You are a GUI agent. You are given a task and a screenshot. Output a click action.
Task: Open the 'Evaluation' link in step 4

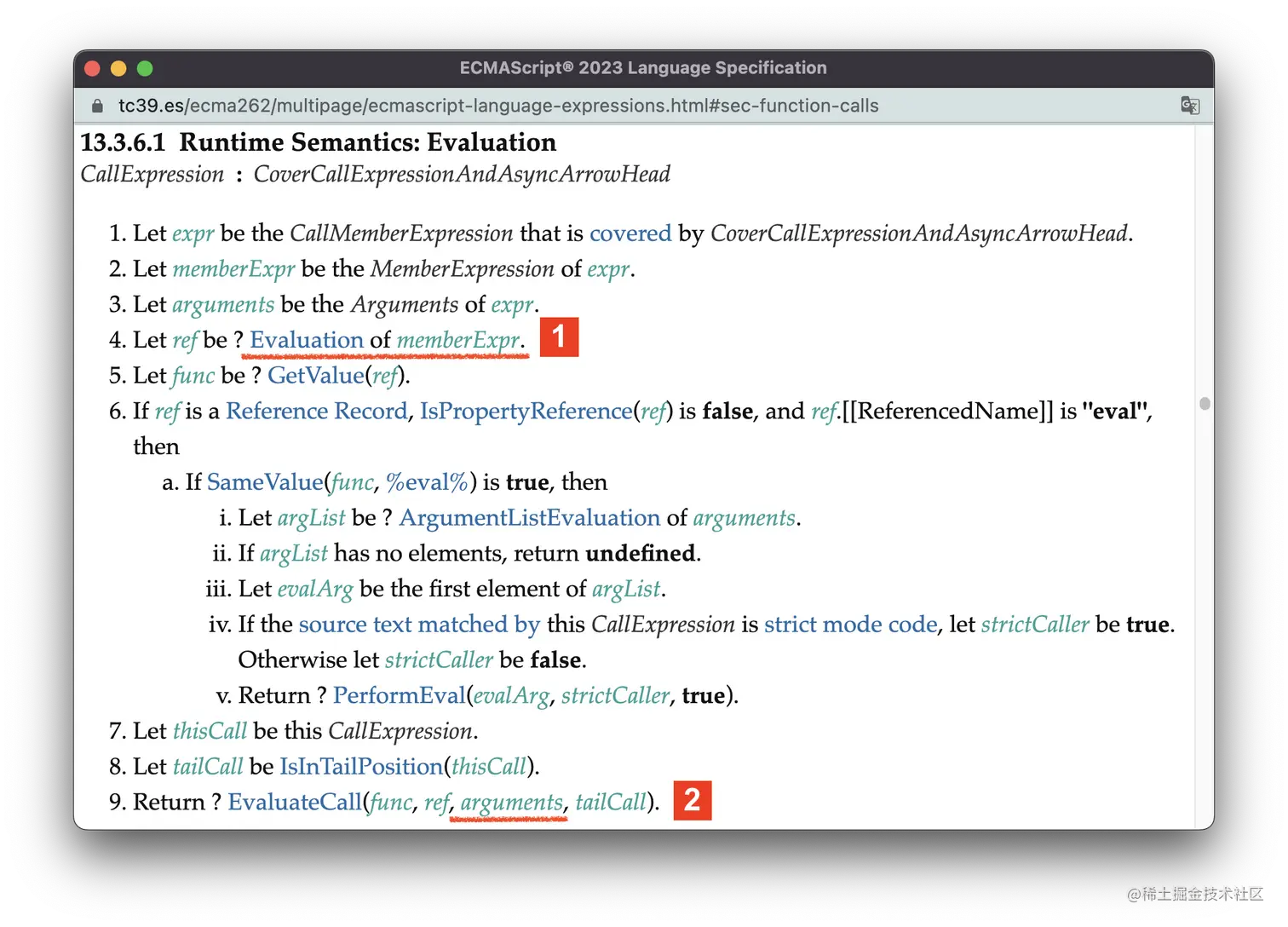tap(307, 340)
